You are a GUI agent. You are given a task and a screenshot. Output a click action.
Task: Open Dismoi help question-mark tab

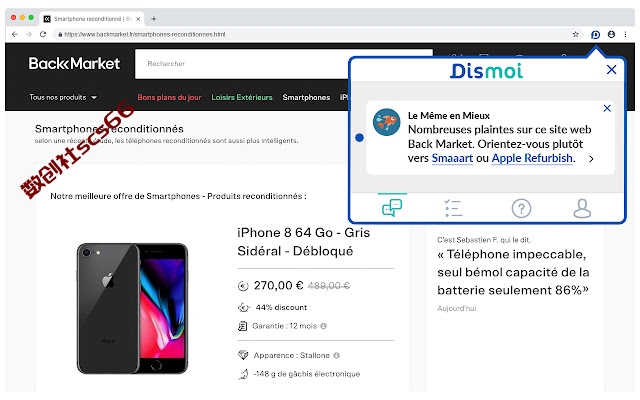point(521,208)
